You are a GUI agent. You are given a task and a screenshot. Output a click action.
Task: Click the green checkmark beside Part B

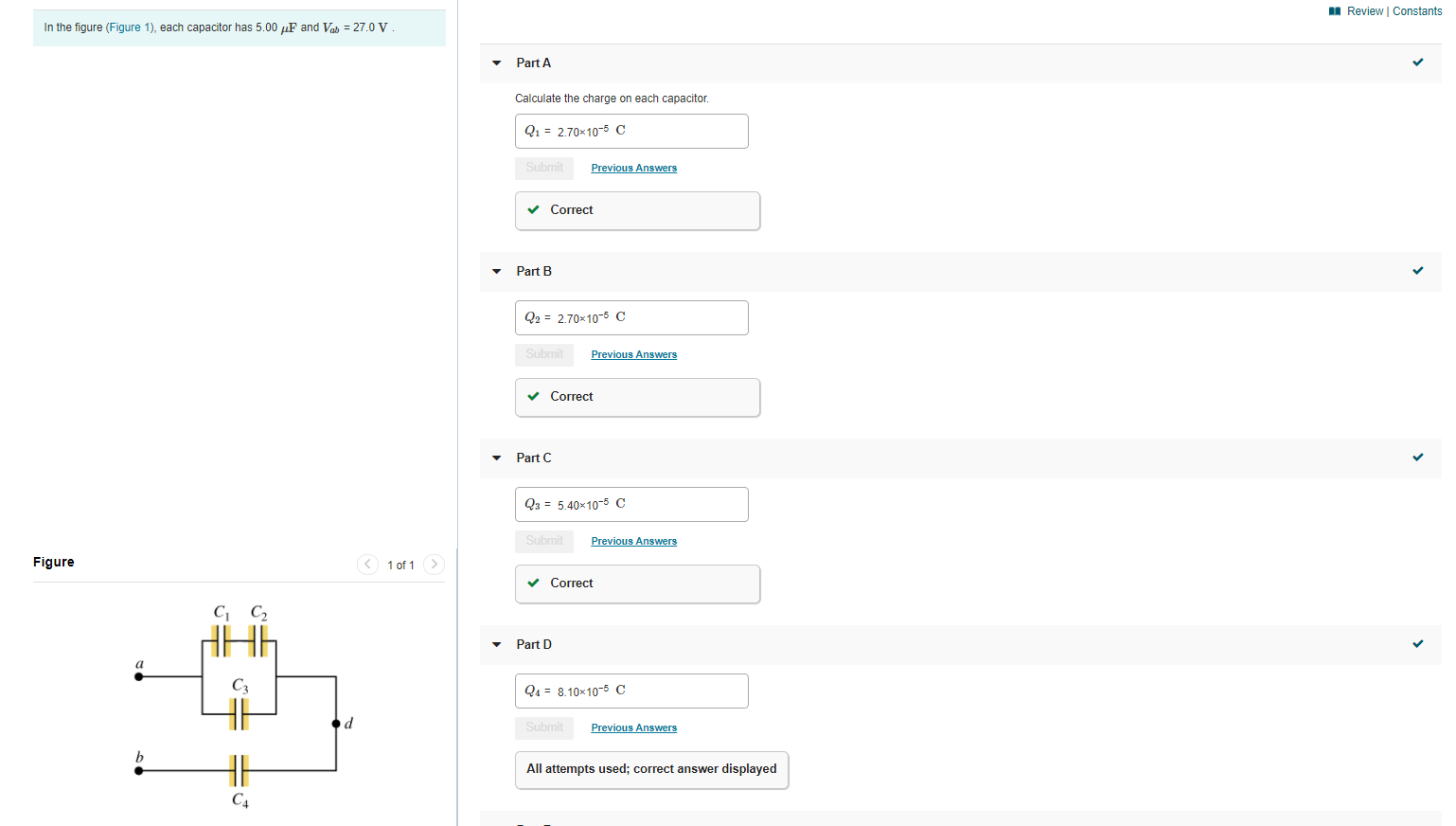point(1417,270)
